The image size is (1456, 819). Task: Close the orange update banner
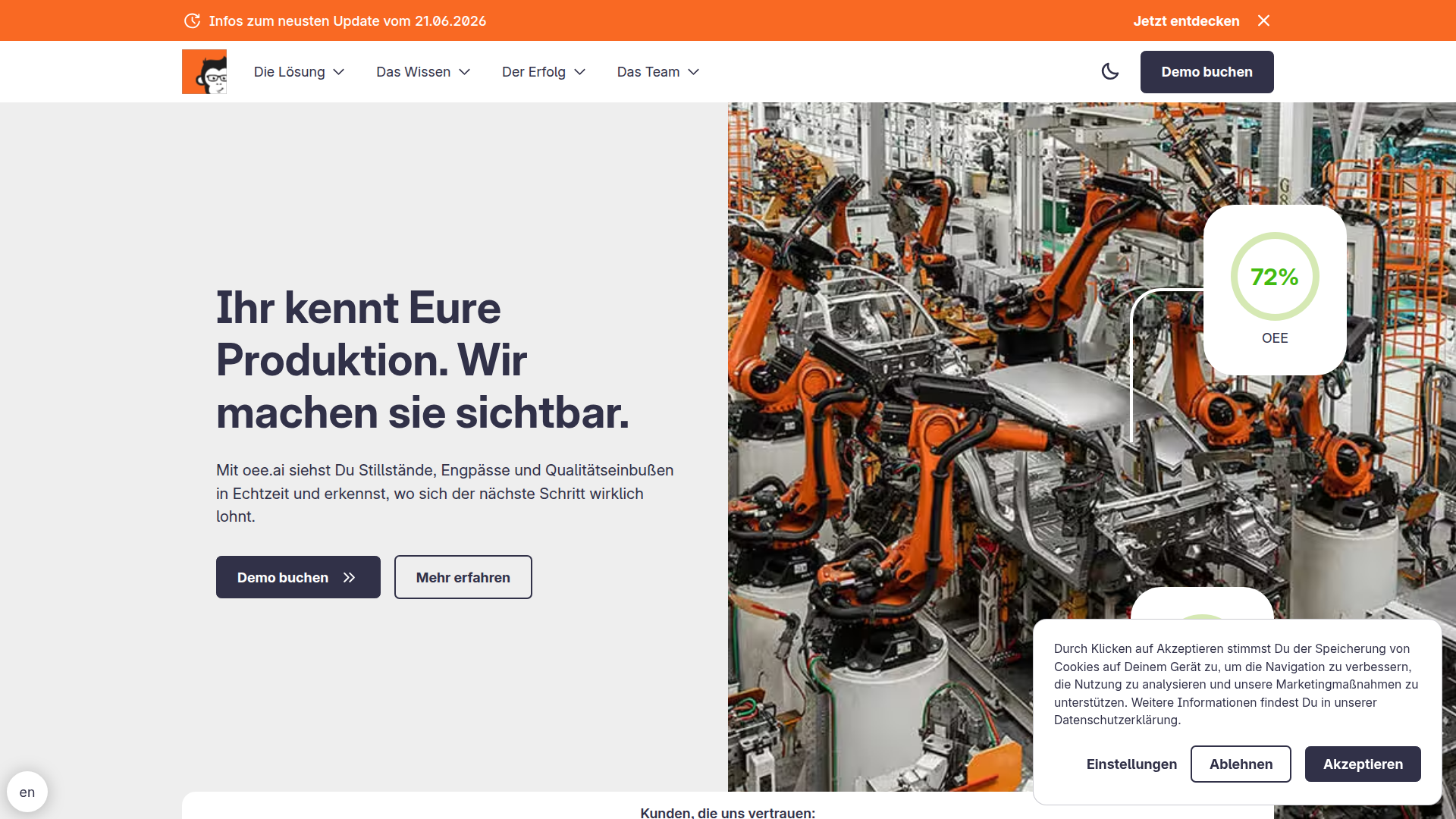[x=1263, y=20]
